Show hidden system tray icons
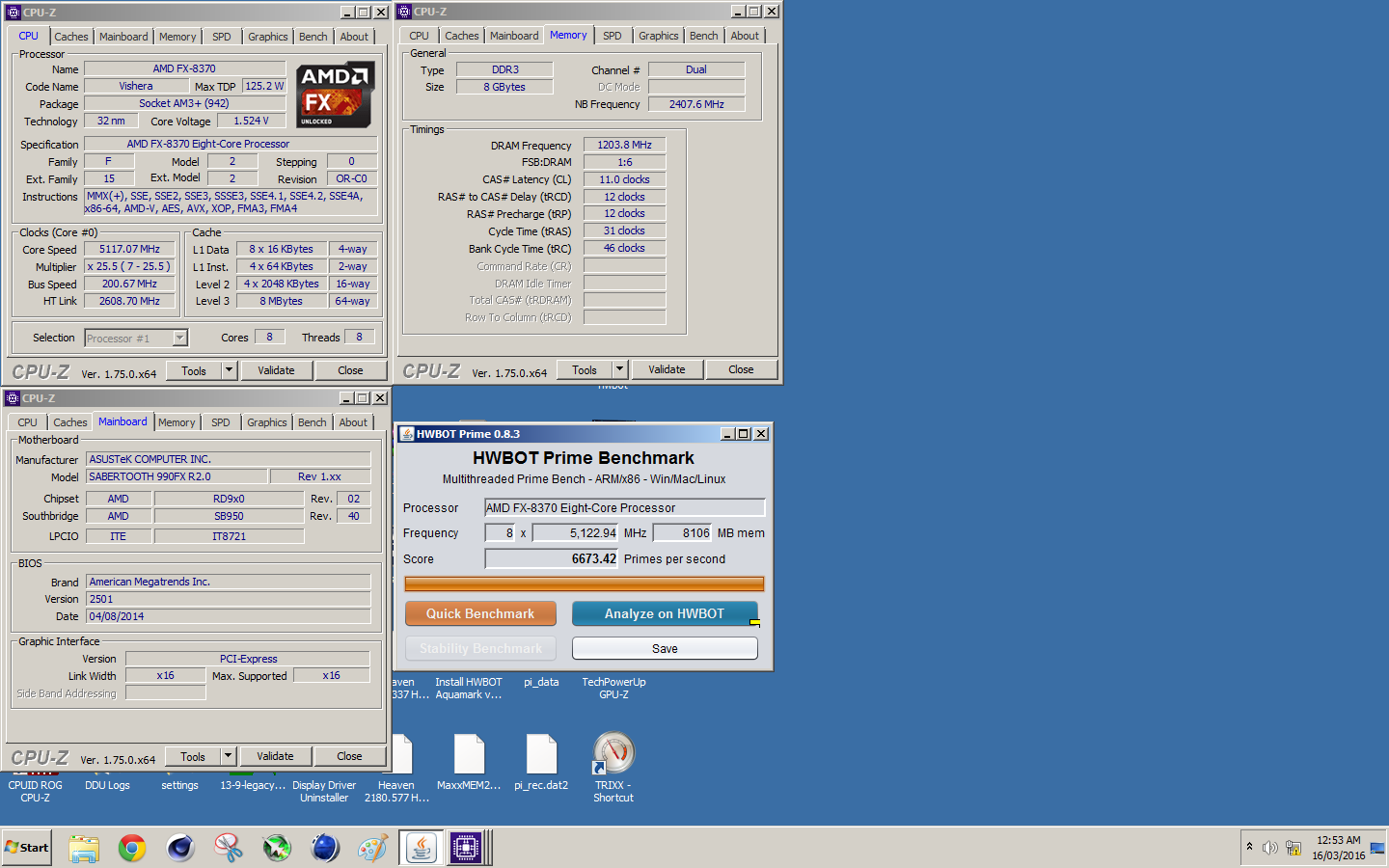 pyautogui.click(x=1249, y=847)
